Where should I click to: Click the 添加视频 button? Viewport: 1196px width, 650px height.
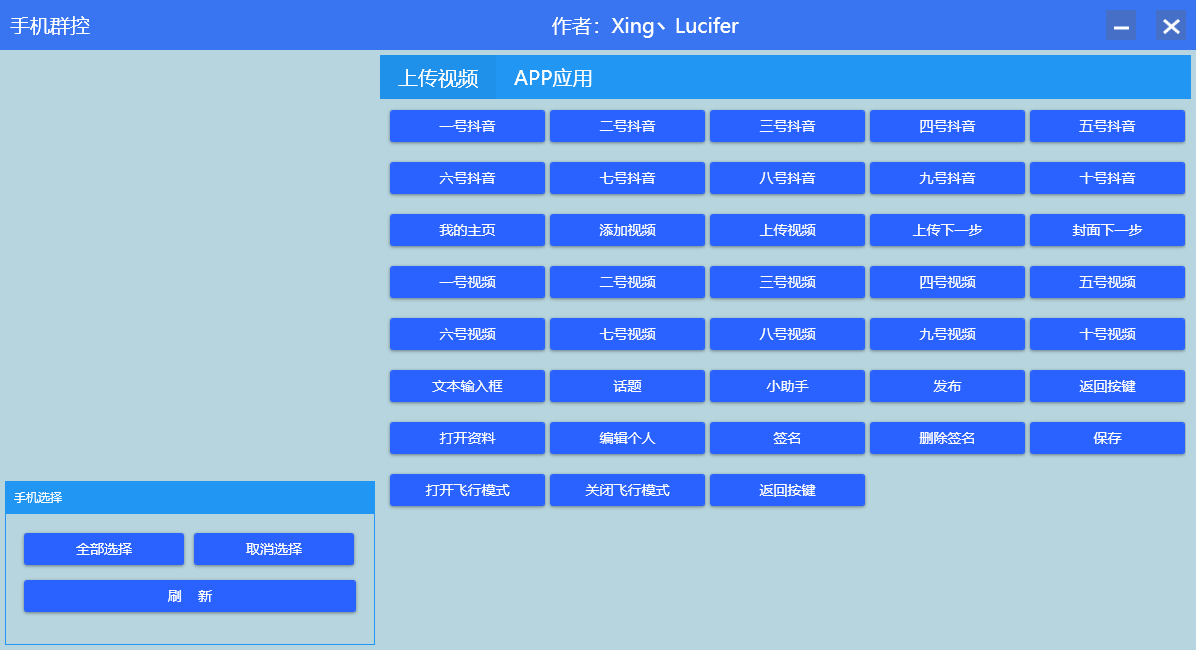click(627, 230)
